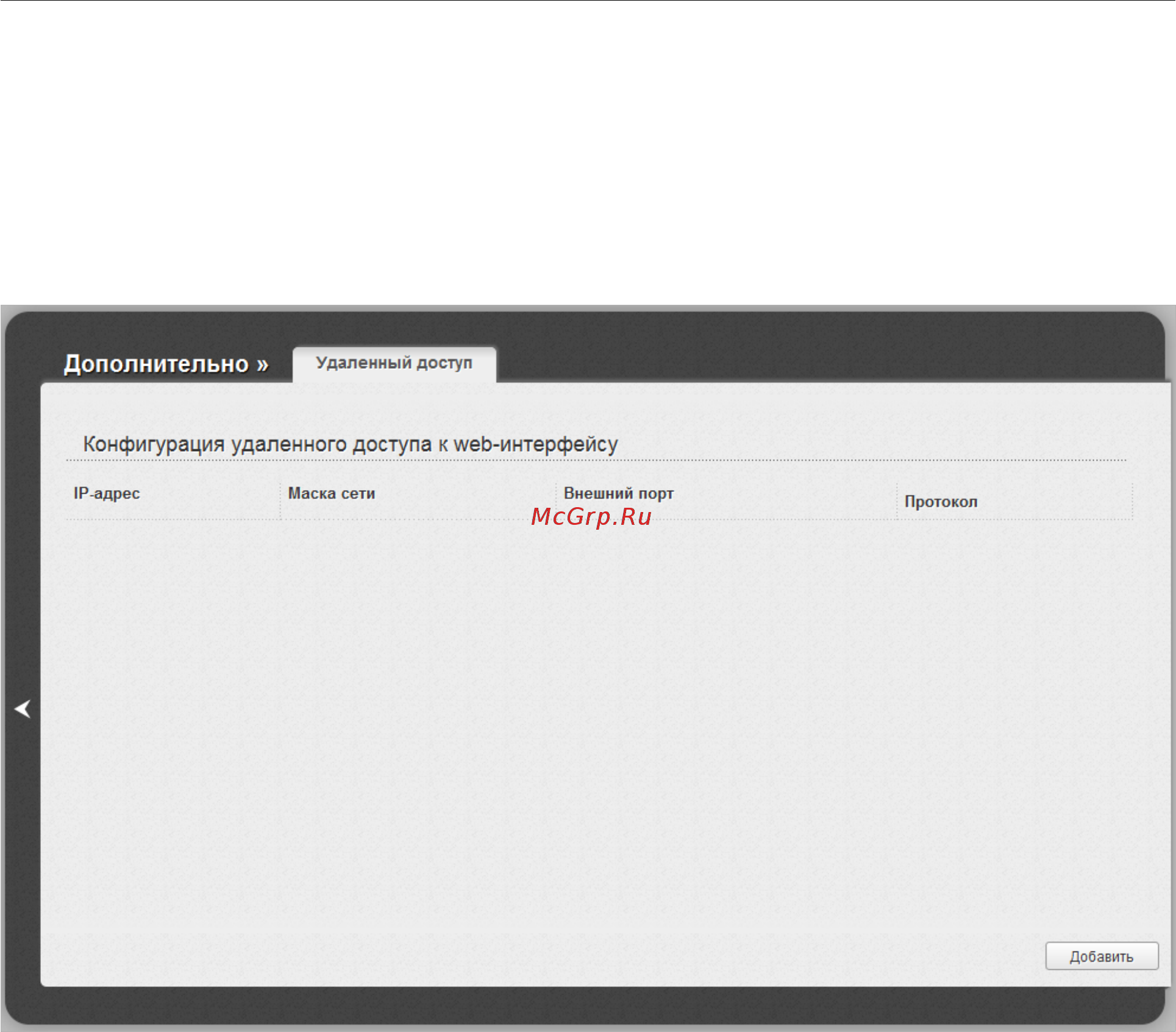
Task: Select the IP-адрес column header
Action: pos(107,493)
